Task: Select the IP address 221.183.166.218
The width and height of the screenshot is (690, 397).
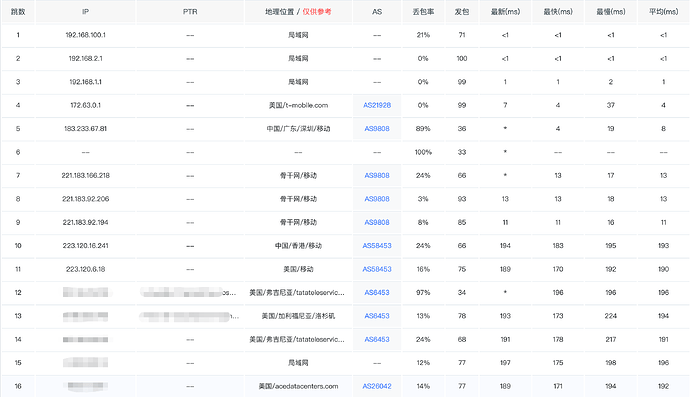Action: click(85, 175)
